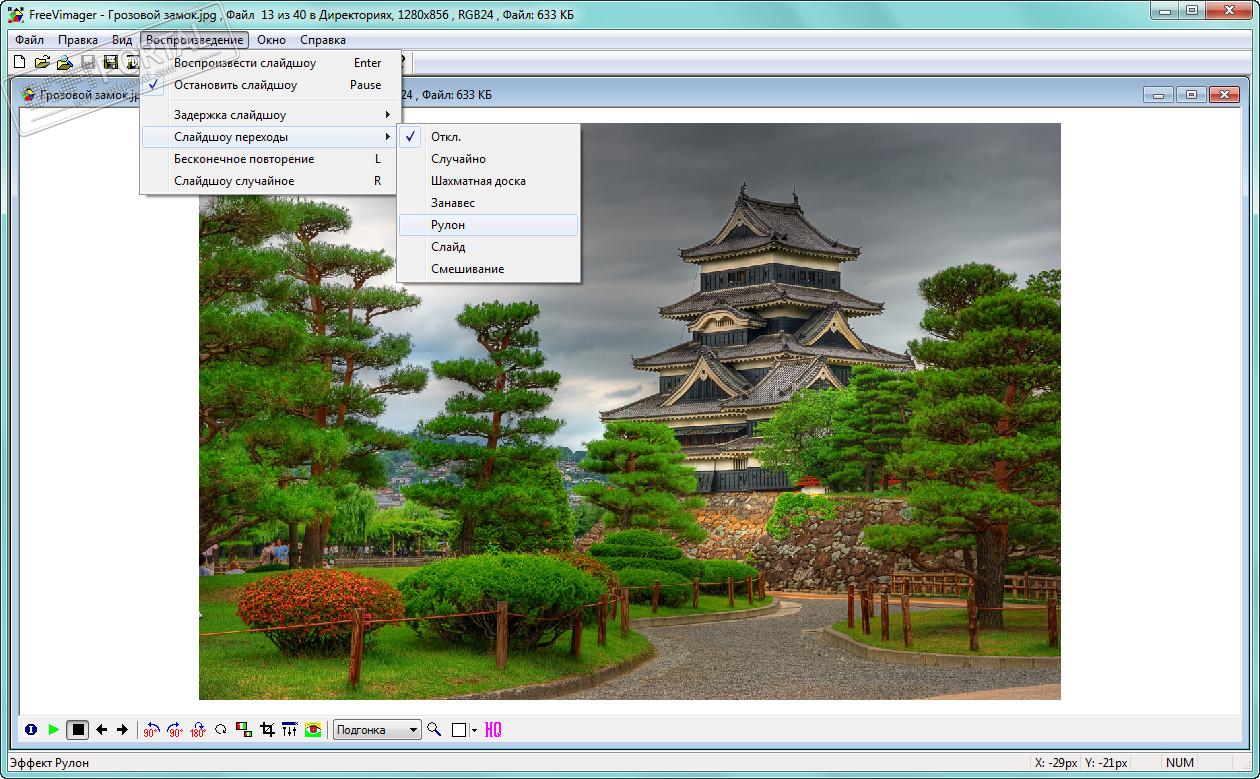
Task: Open the Справка menu
Action: click(x=323, y=40)
